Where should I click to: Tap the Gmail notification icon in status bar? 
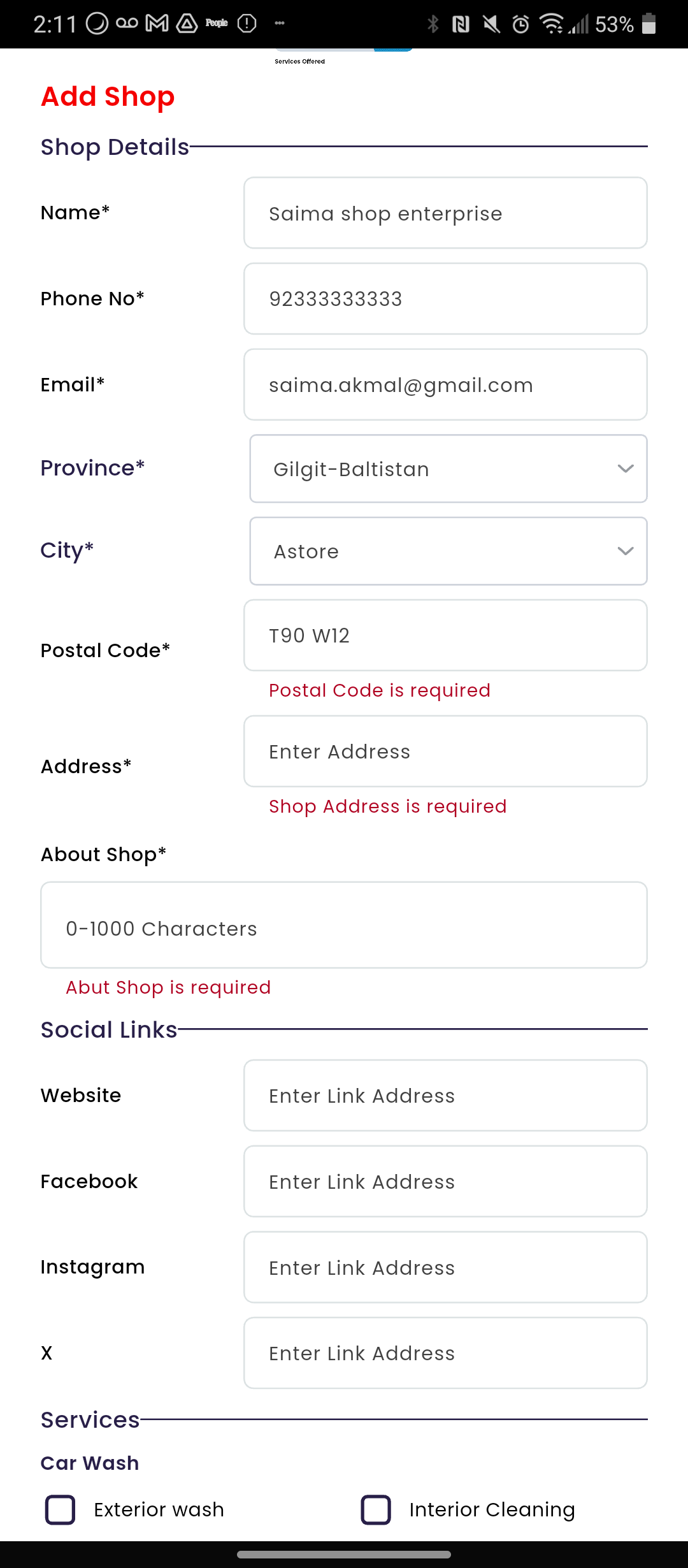[x=157, y=24]
